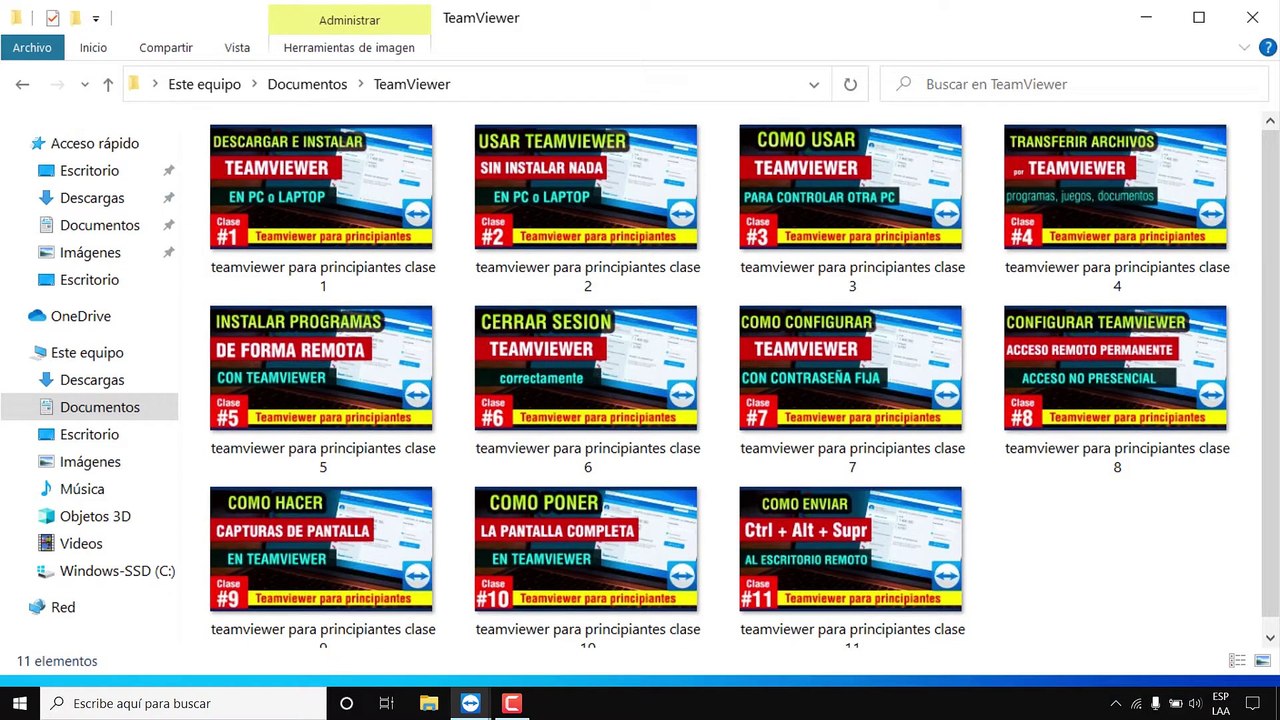Select the Administrar contextual tab

coord(349,20)
